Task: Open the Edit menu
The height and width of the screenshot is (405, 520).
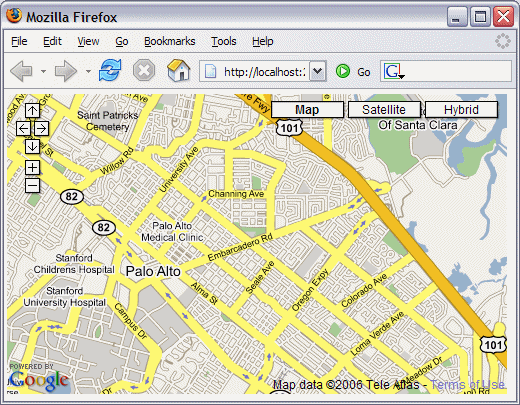Action: tap(52, 41)
